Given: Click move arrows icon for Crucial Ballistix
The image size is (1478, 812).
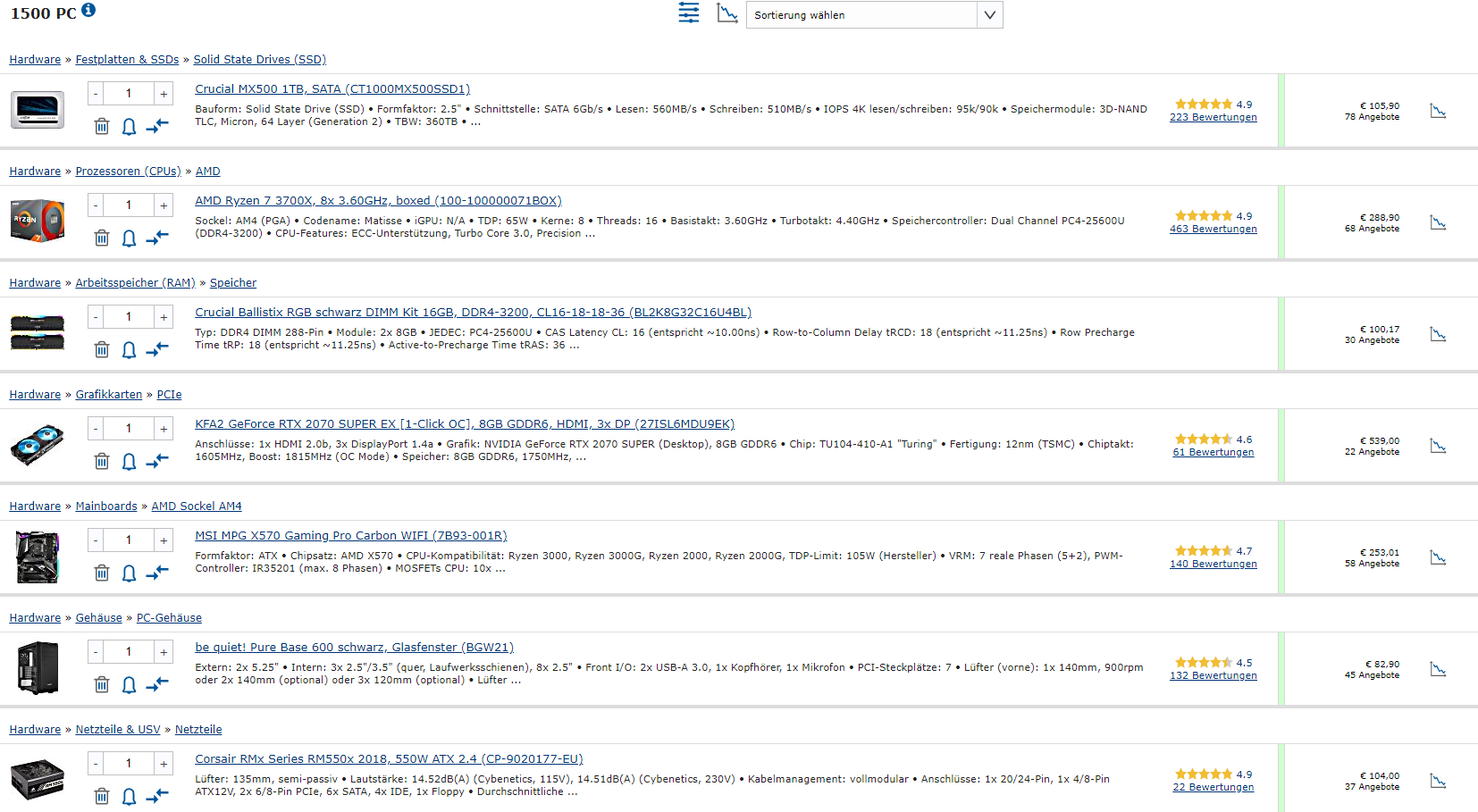Looking at the screenshot, I should click(x=157, y=349).
